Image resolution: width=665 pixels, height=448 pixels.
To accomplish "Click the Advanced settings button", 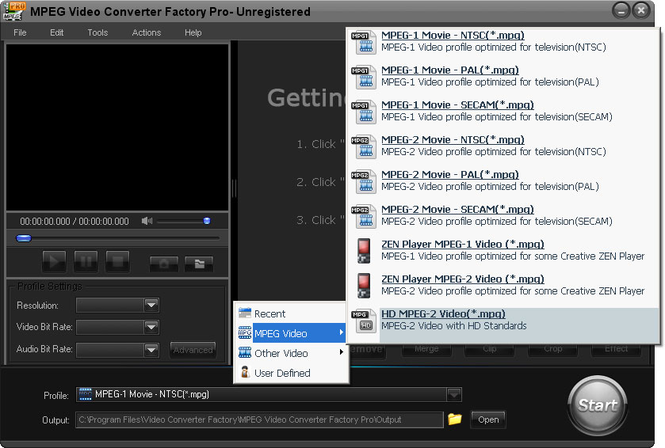I will (193, 350).
